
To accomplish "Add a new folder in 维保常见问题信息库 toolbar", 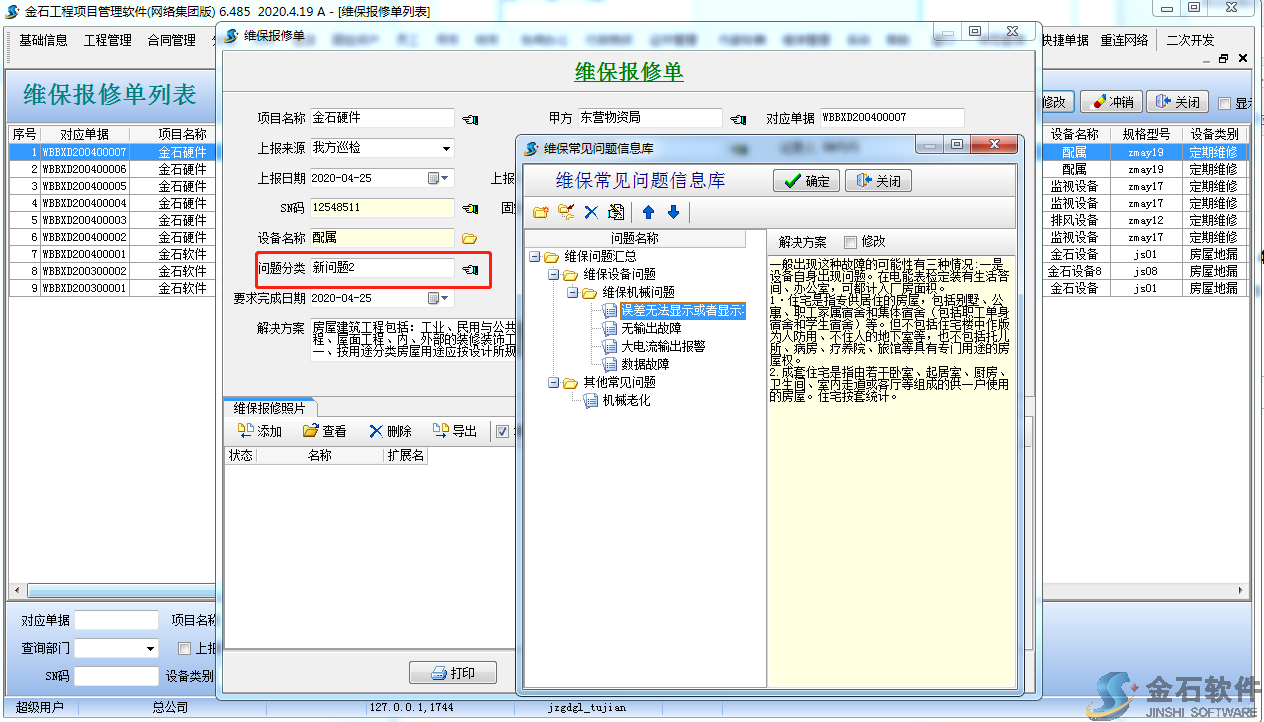I will pos(540,212).
